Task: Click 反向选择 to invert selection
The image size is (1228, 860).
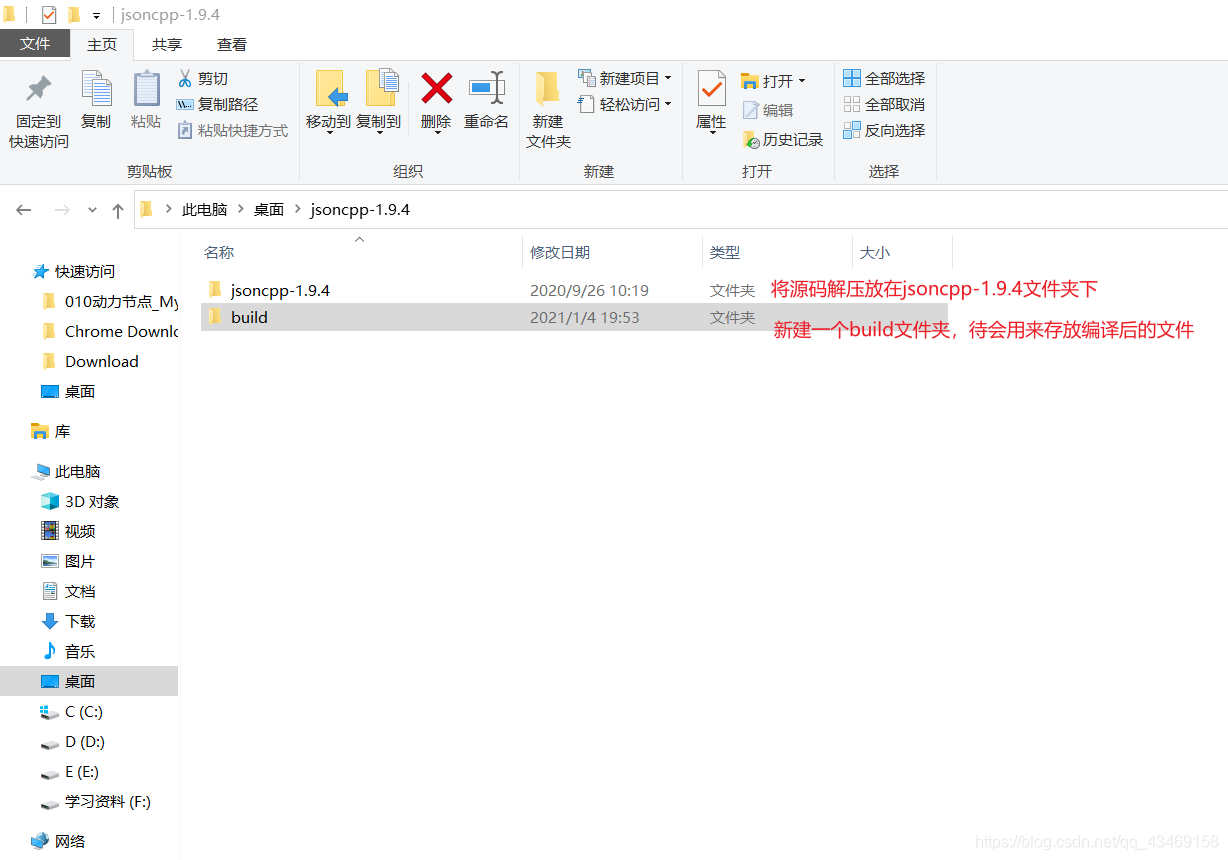Action: [884, 129]
